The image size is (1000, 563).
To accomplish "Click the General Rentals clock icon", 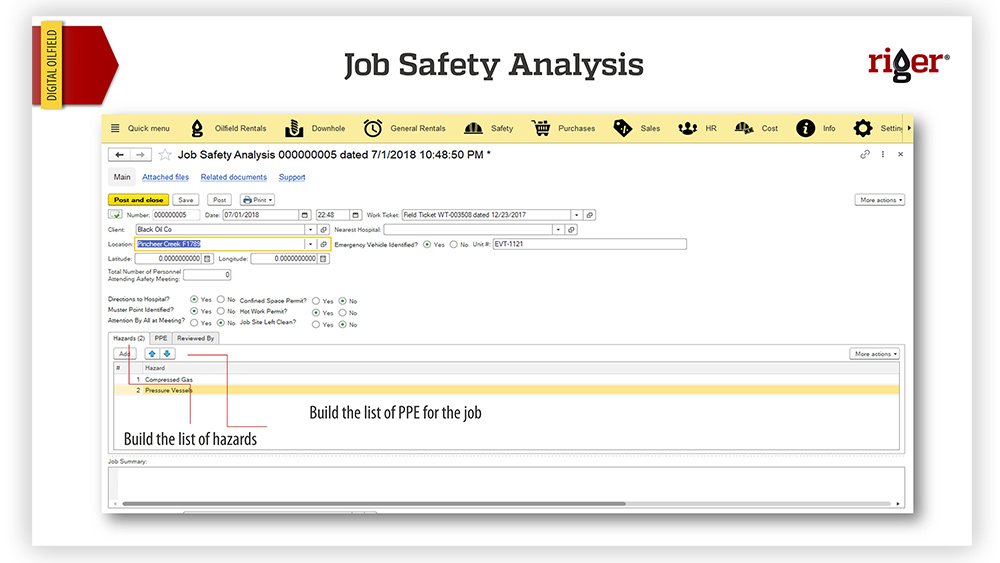I will (372, 128).
